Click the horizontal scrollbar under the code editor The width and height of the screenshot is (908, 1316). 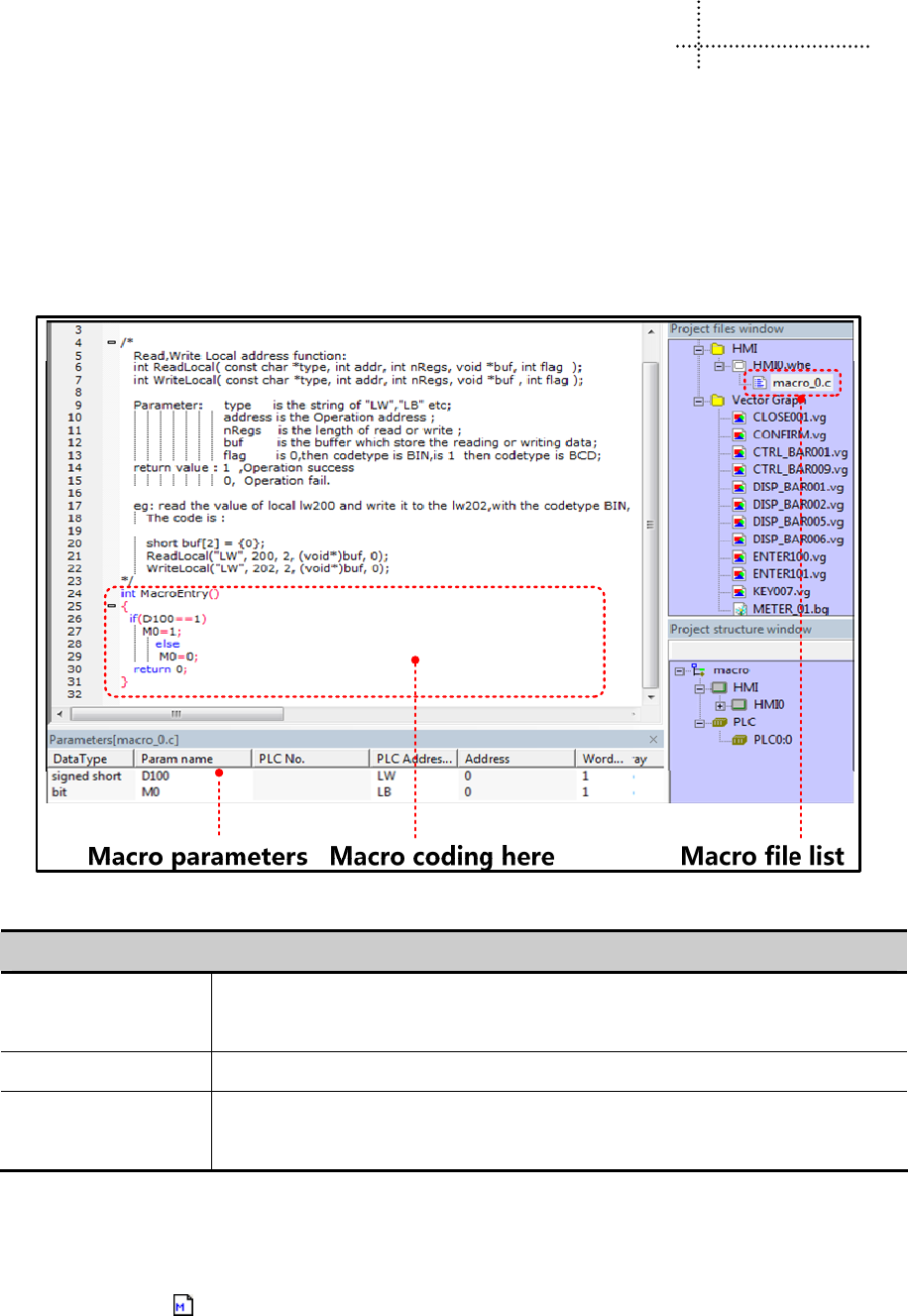click(176, 714)
